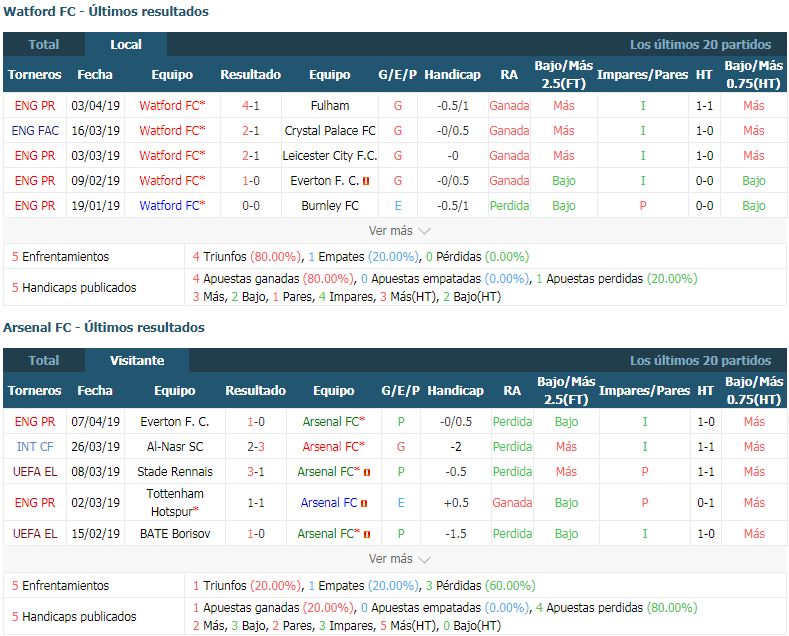Click Arsenal 3 Pérdidas (60.00%) summary
The image size is (789, 636).
pyautogui.click(x=481, y=586)
